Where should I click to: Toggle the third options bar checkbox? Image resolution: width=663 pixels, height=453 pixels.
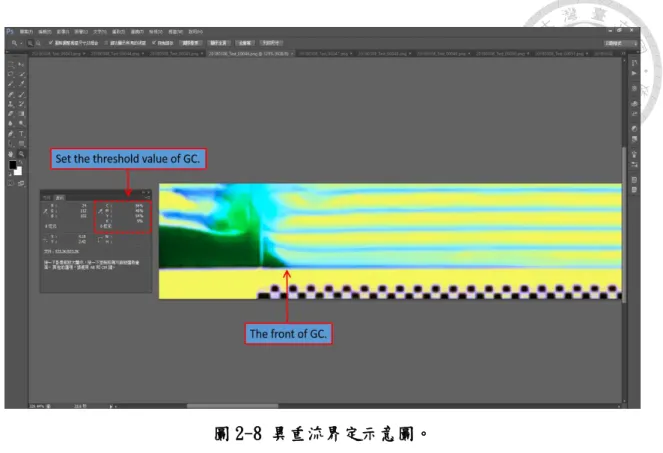(x=154, y=43)
